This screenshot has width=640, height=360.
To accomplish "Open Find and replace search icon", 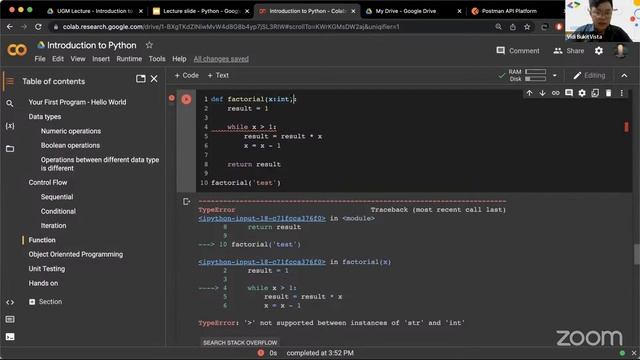I will pyautogui.click(x=10, y=103).
